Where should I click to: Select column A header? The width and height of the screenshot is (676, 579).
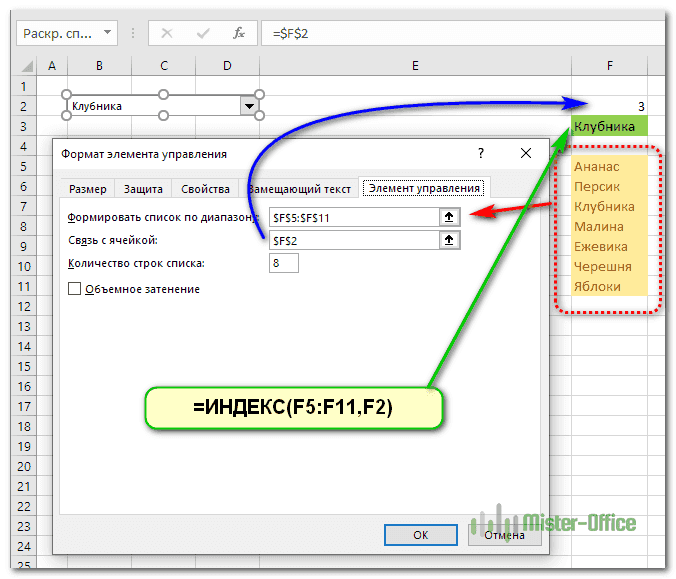[x=52, y=66]
